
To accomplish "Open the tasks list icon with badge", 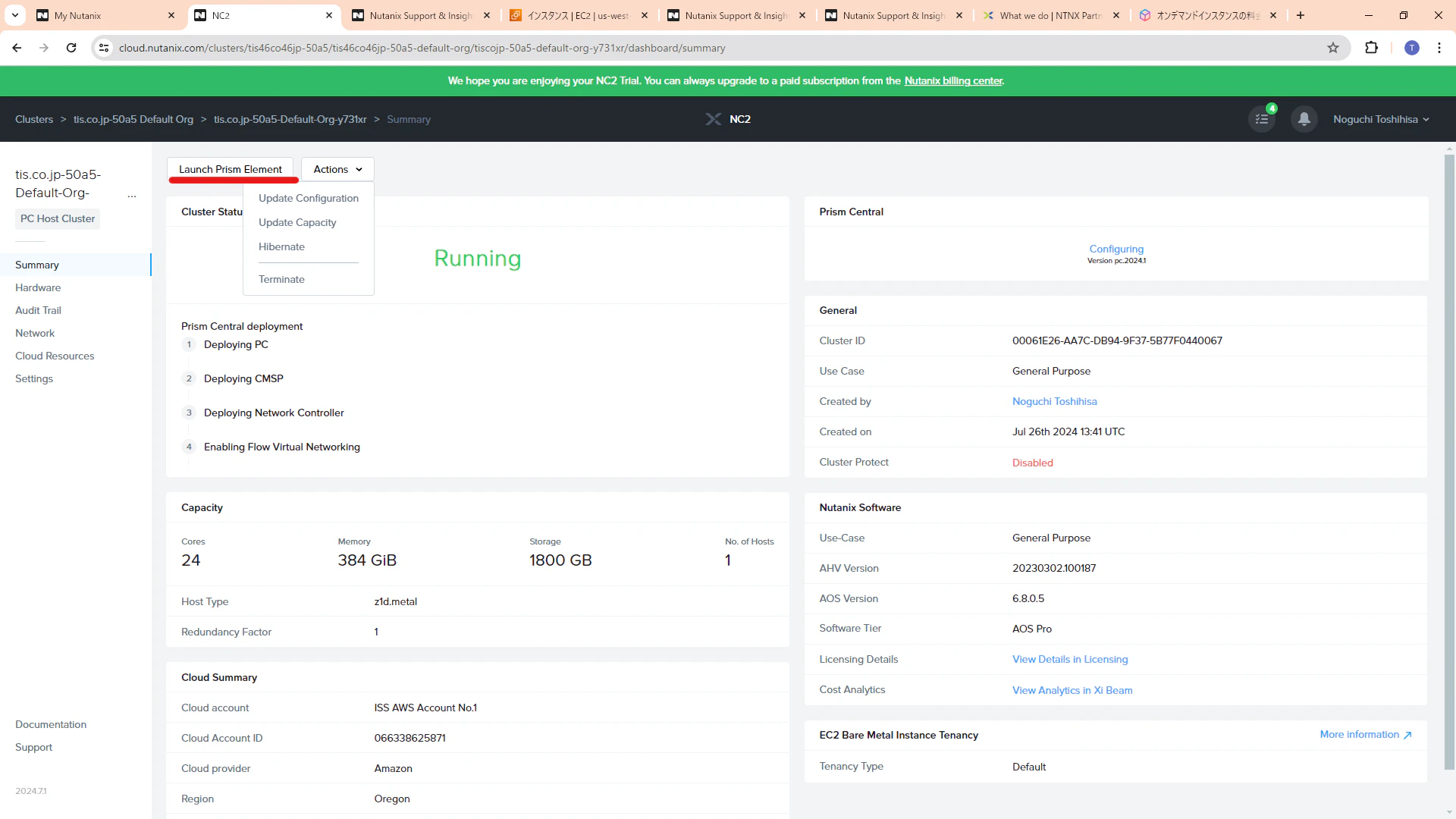I will (x=1262, y=119).
